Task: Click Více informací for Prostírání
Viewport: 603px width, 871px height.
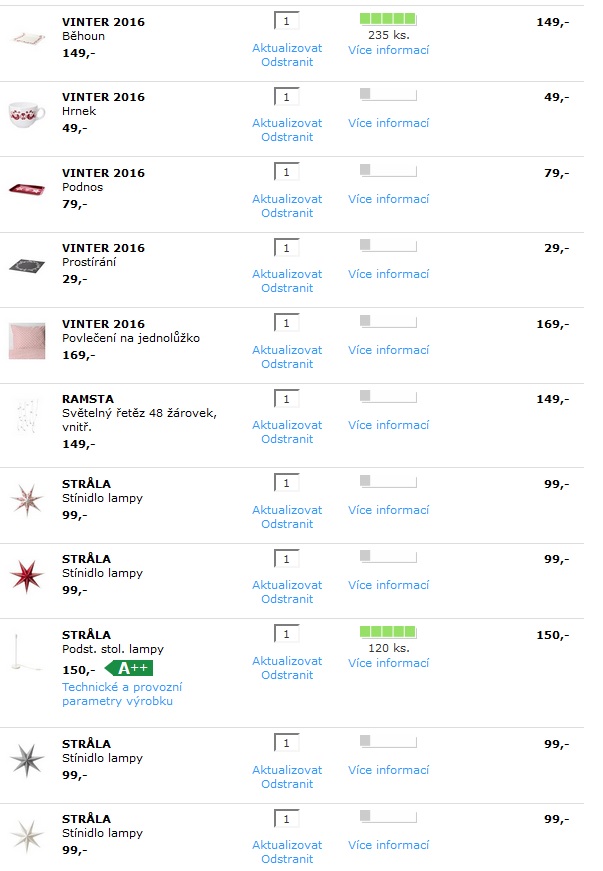Action: tap(389, 274)
